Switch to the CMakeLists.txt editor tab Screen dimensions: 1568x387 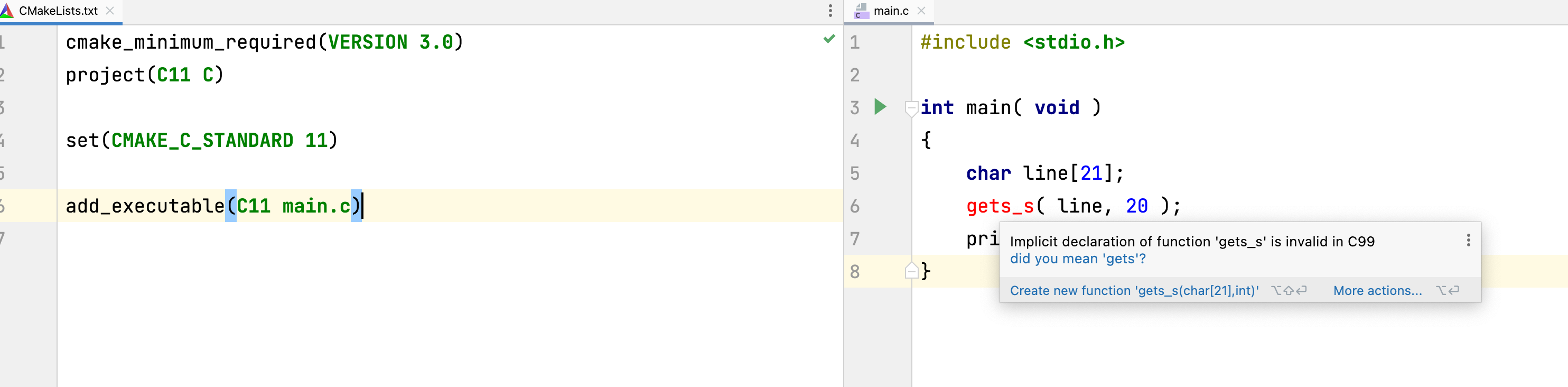point(59,11)
